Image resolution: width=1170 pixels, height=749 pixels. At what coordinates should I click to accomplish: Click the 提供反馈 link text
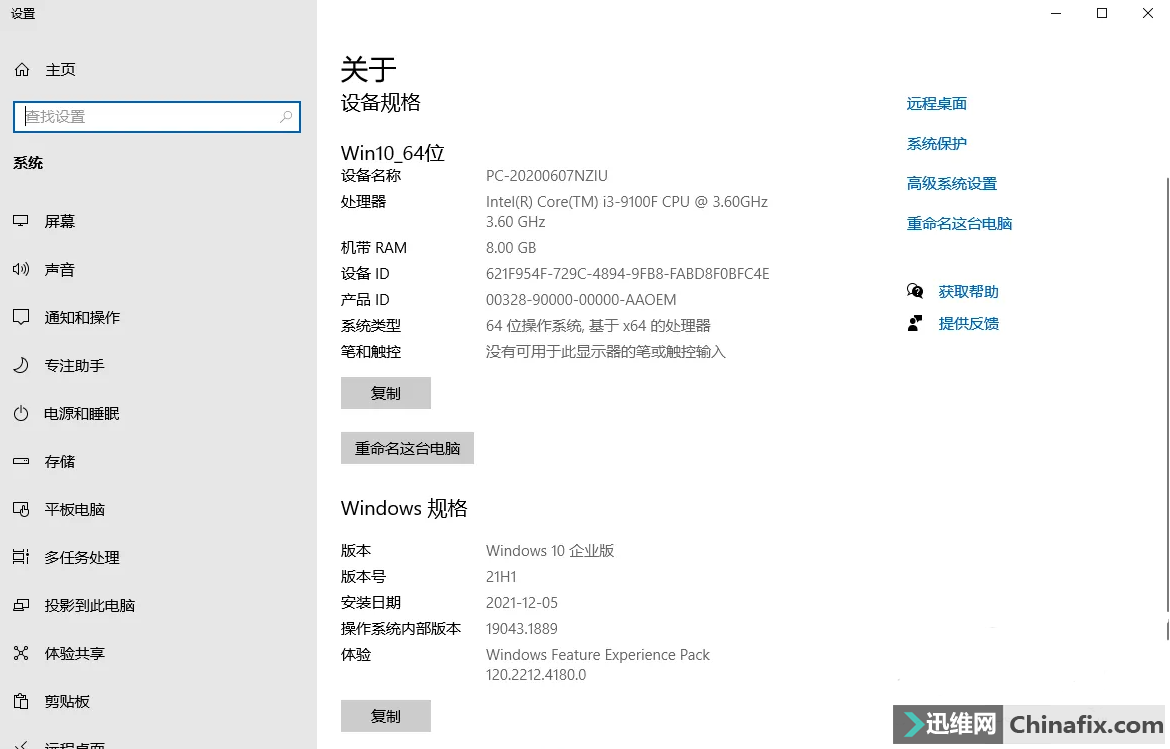pyautogui.click(x=969, y=323)
